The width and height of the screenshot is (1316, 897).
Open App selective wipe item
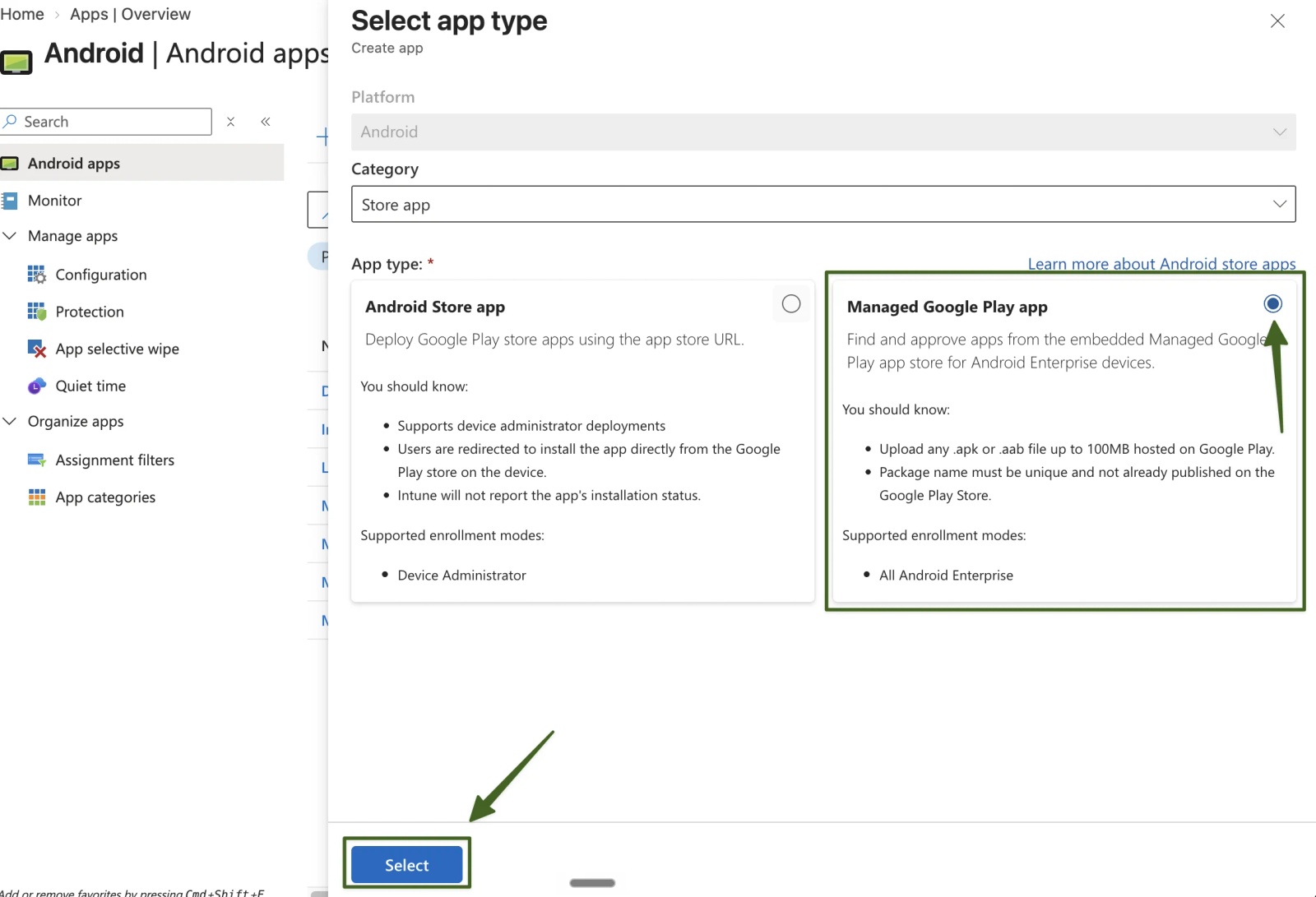tap(118, 349)
